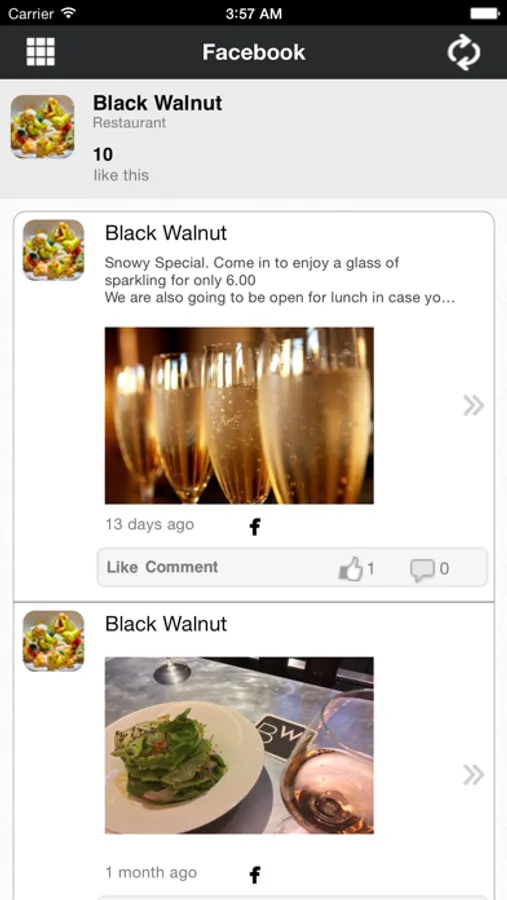Tap the refresh arrows icon
The height and width of the screenshot is (900, 507).
click(x=464, y=52)
